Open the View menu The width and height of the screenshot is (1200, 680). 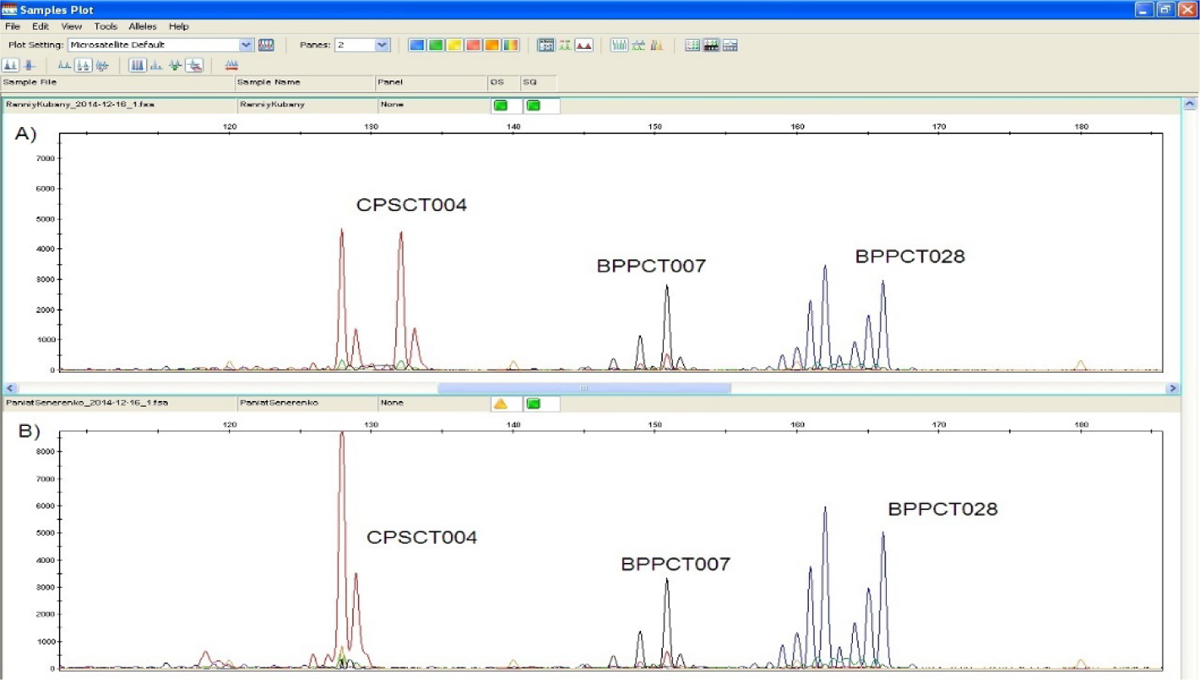click(72, 26)
